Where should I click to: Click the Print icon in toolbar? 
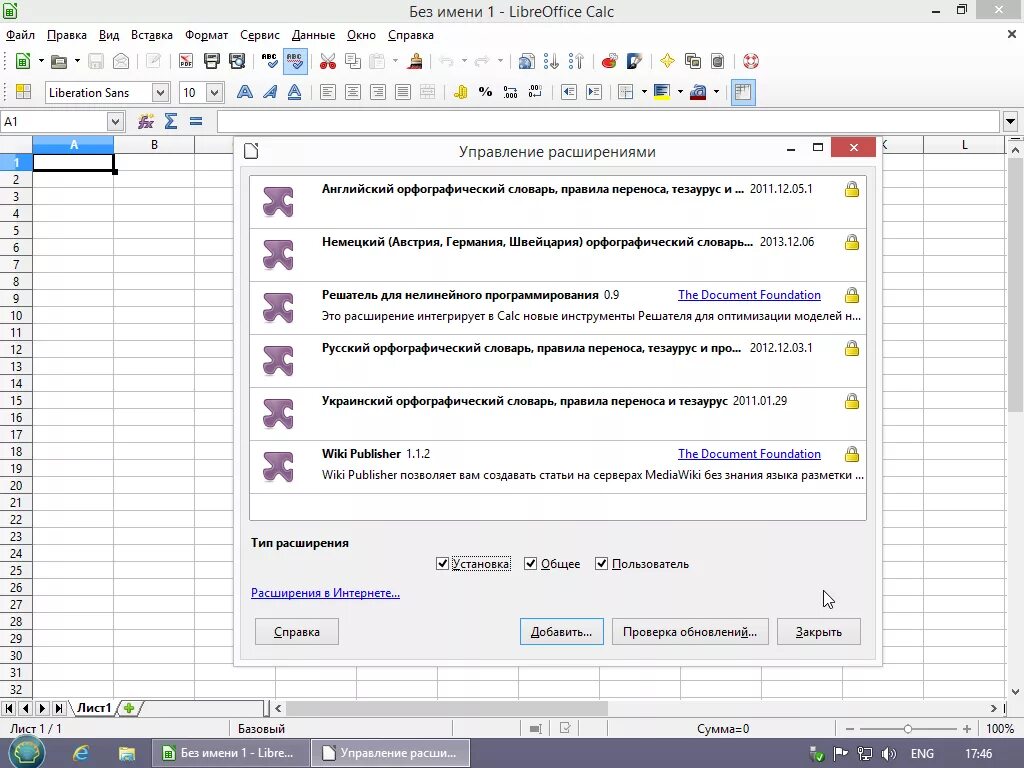tap(212, 61)
